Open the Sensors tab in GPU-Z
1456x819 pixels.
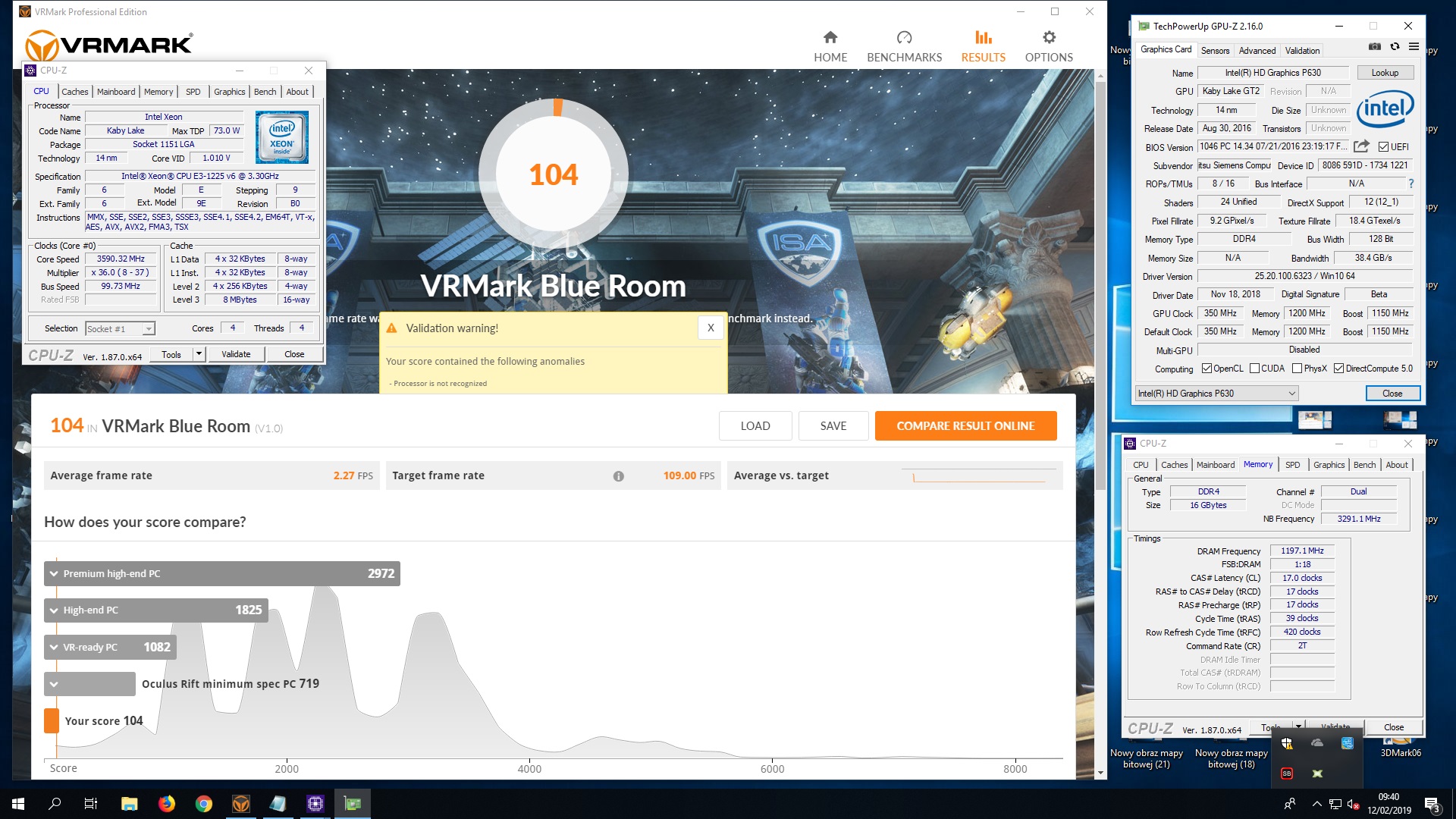pyautogui.click(x=1215, y=51)
